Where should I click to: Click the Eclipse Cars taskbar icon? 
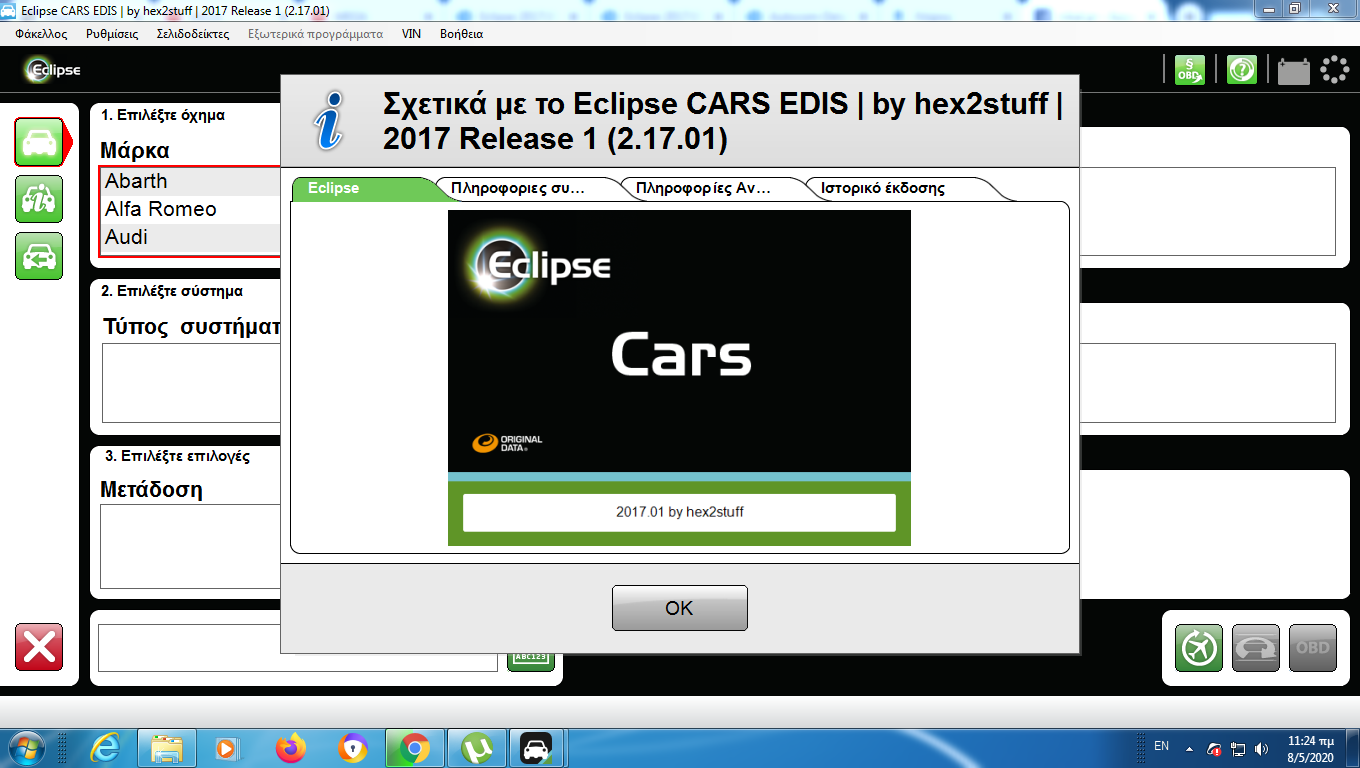pyautogui.click(x=538, y=747)
